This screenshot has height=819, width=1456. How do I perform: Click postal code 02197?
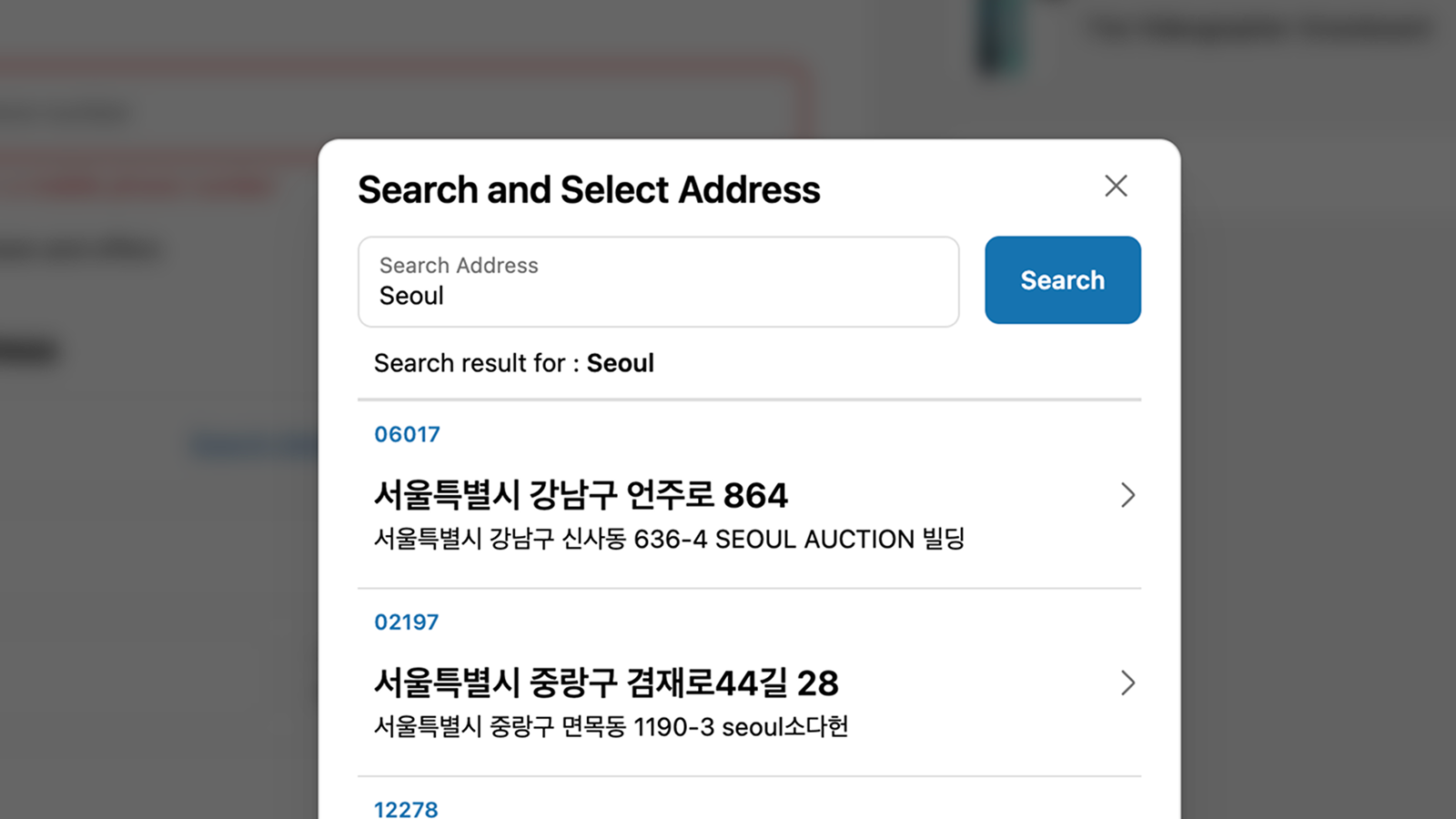click(406, 622)
